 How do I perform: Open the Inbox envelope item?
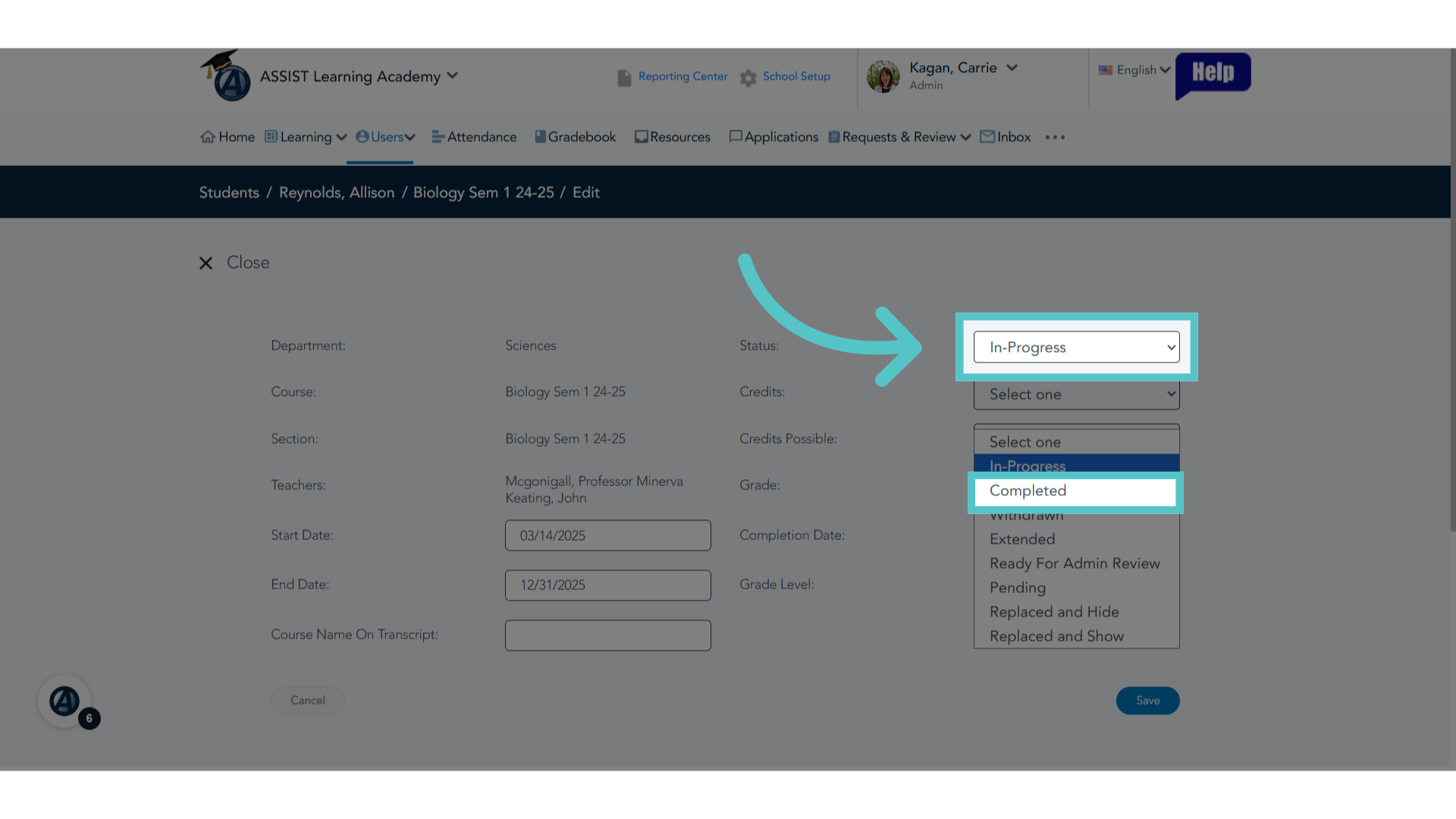pyautogui.click(x=1005, y=137)
